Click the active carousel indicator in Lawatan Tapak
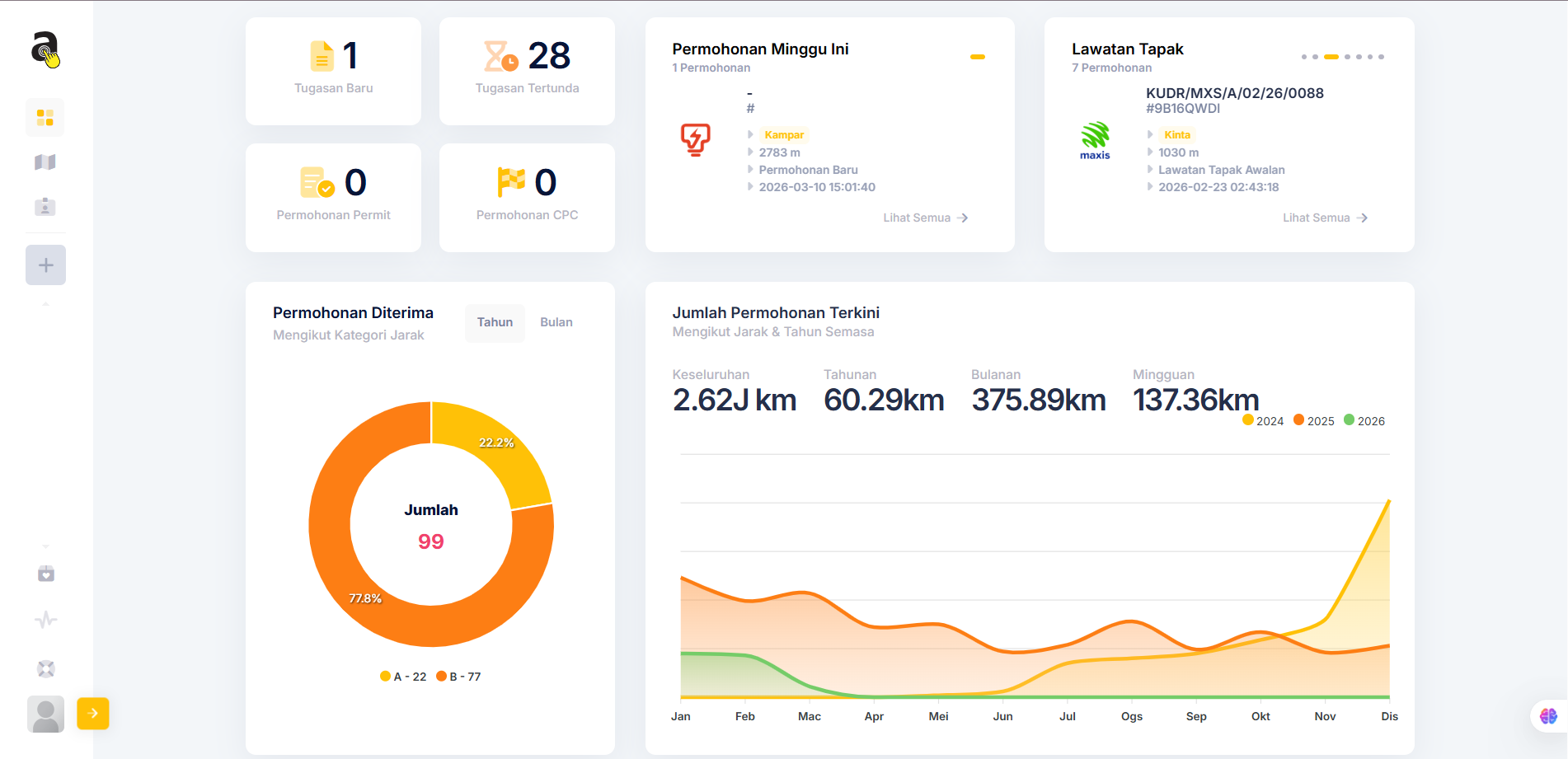This screenshot has width=1568, height=759. pos(1331,57)
